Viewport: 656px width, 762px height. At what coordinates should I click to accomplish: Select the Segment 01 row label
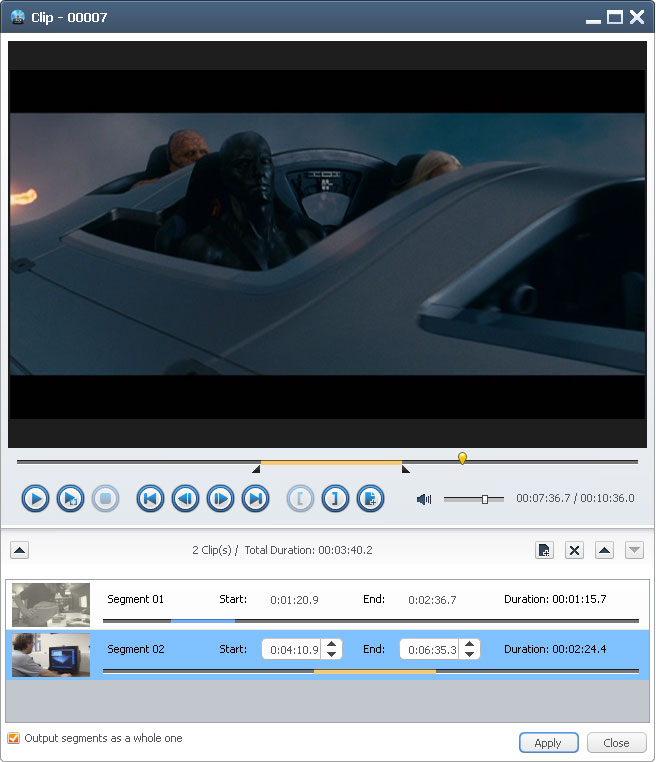coord(136,599)
